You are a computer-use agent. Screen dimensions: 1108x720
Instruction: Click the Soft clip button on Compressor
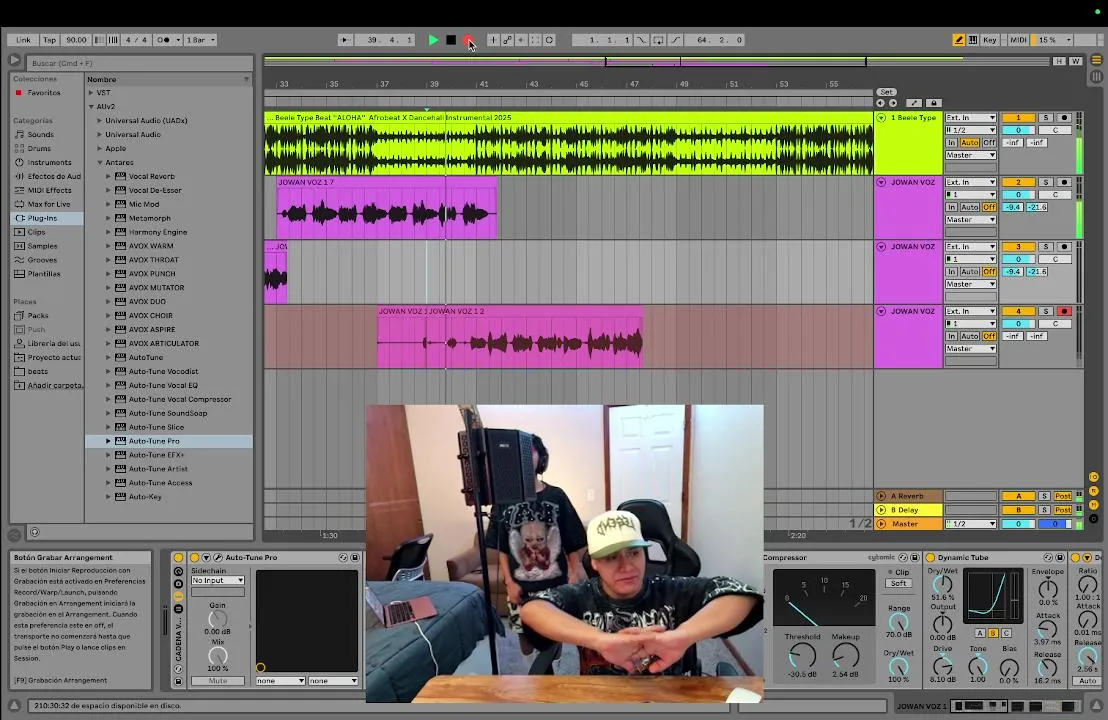[899, 584]
